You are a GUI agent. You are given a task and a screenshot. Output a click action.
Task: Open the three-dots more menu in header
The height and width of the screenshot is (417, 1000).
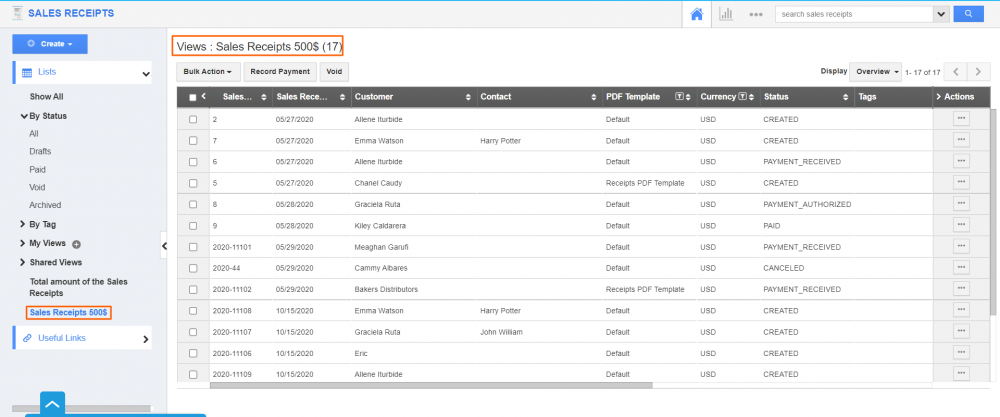coord(756,14)
